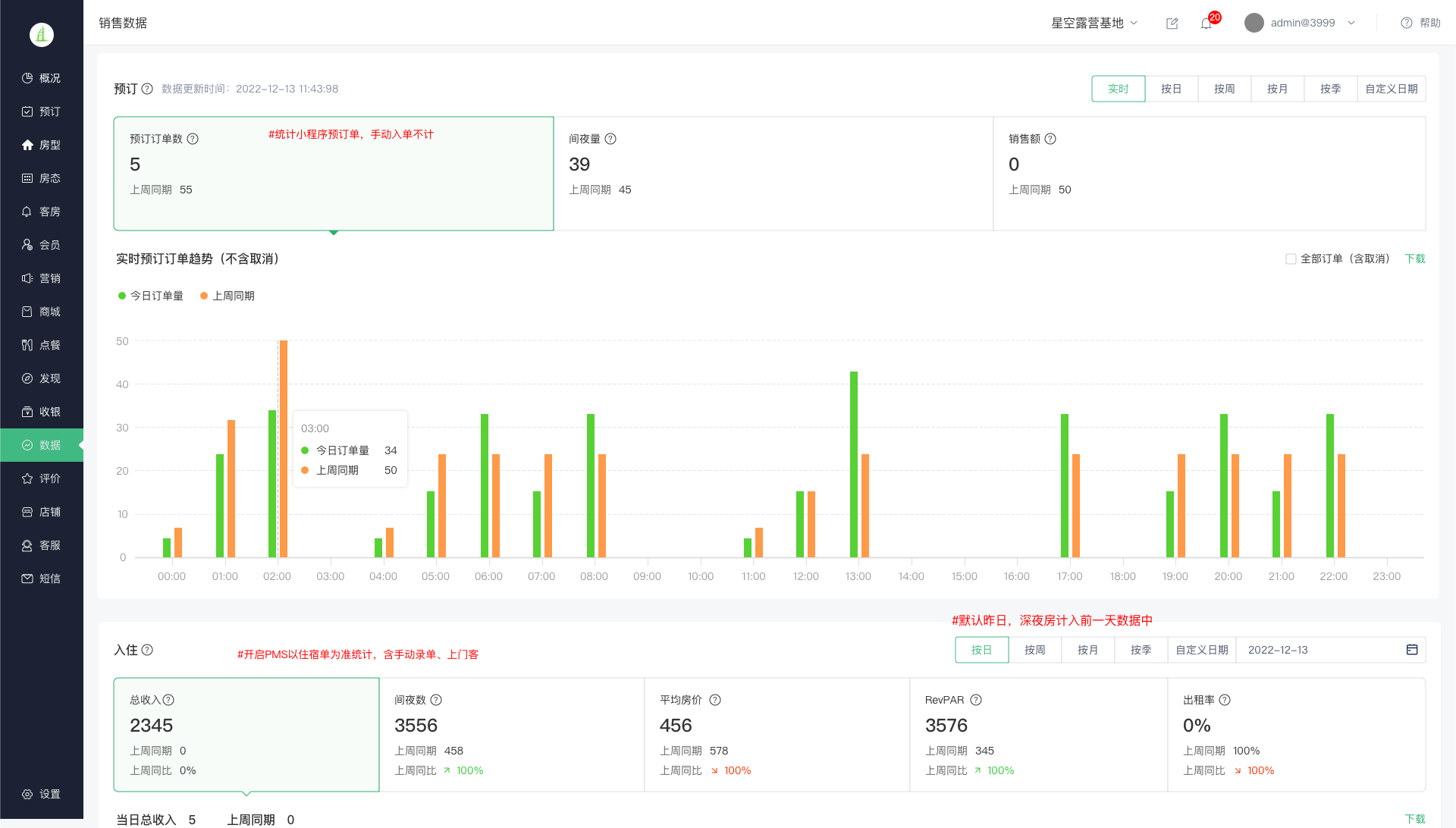Switch booking view to 按周 tab
This screenshot has width=1456, height=828.
pos(1224,89)
